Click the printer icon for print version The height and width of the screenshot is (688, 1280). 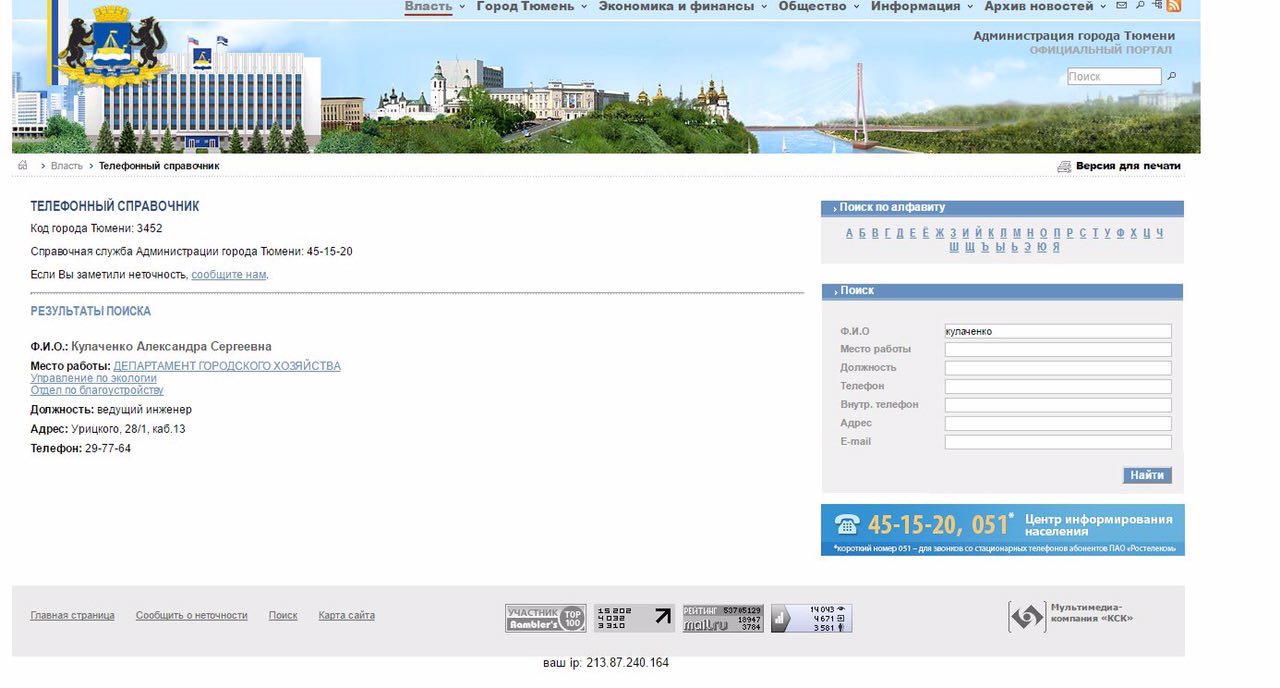[x=1064, y=166]
